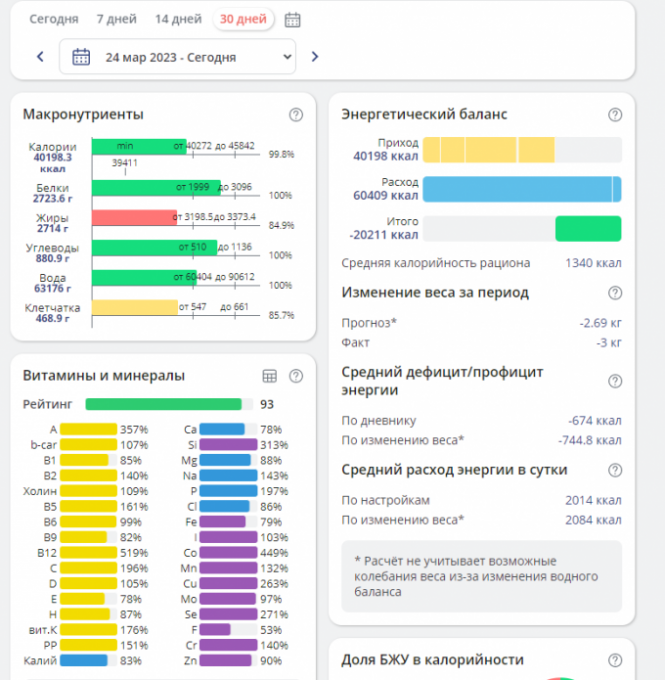Go to next period with right arrow
This screenshot has height=680, width=665.
(x=315, y=57)
